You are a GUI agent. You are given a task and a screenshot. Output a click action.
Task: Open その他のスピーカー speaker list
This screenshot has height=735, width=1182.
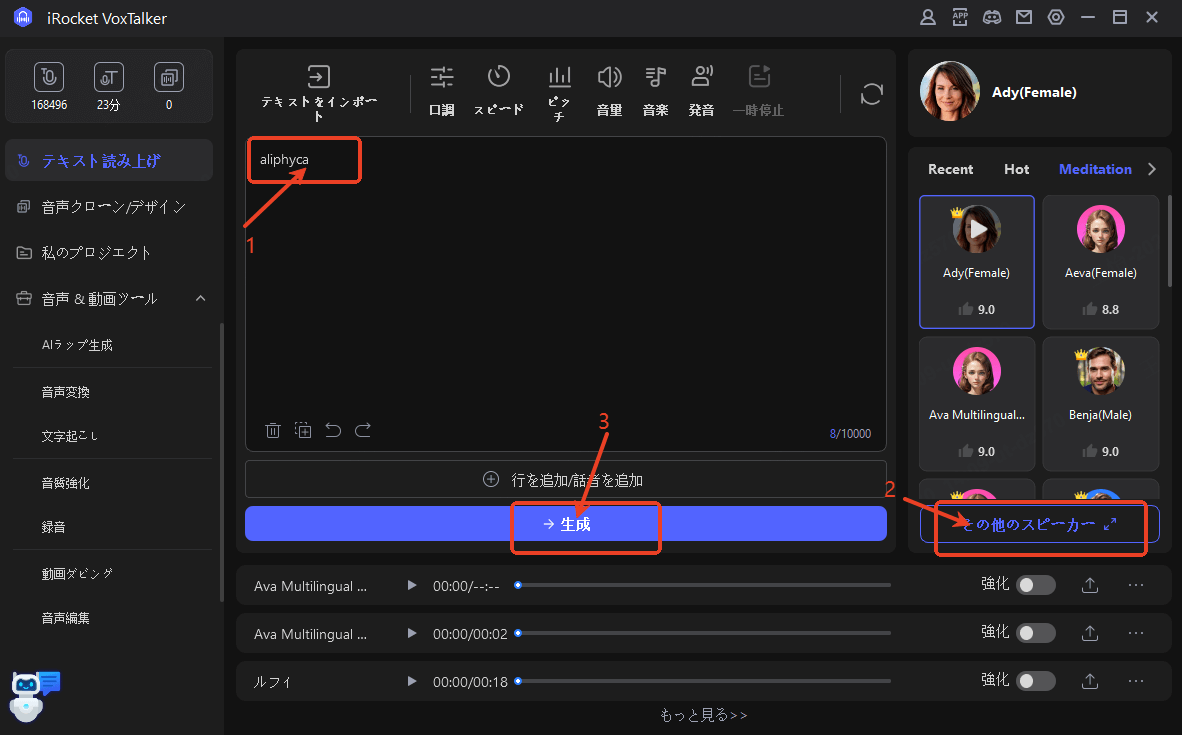pos(1039,524)
